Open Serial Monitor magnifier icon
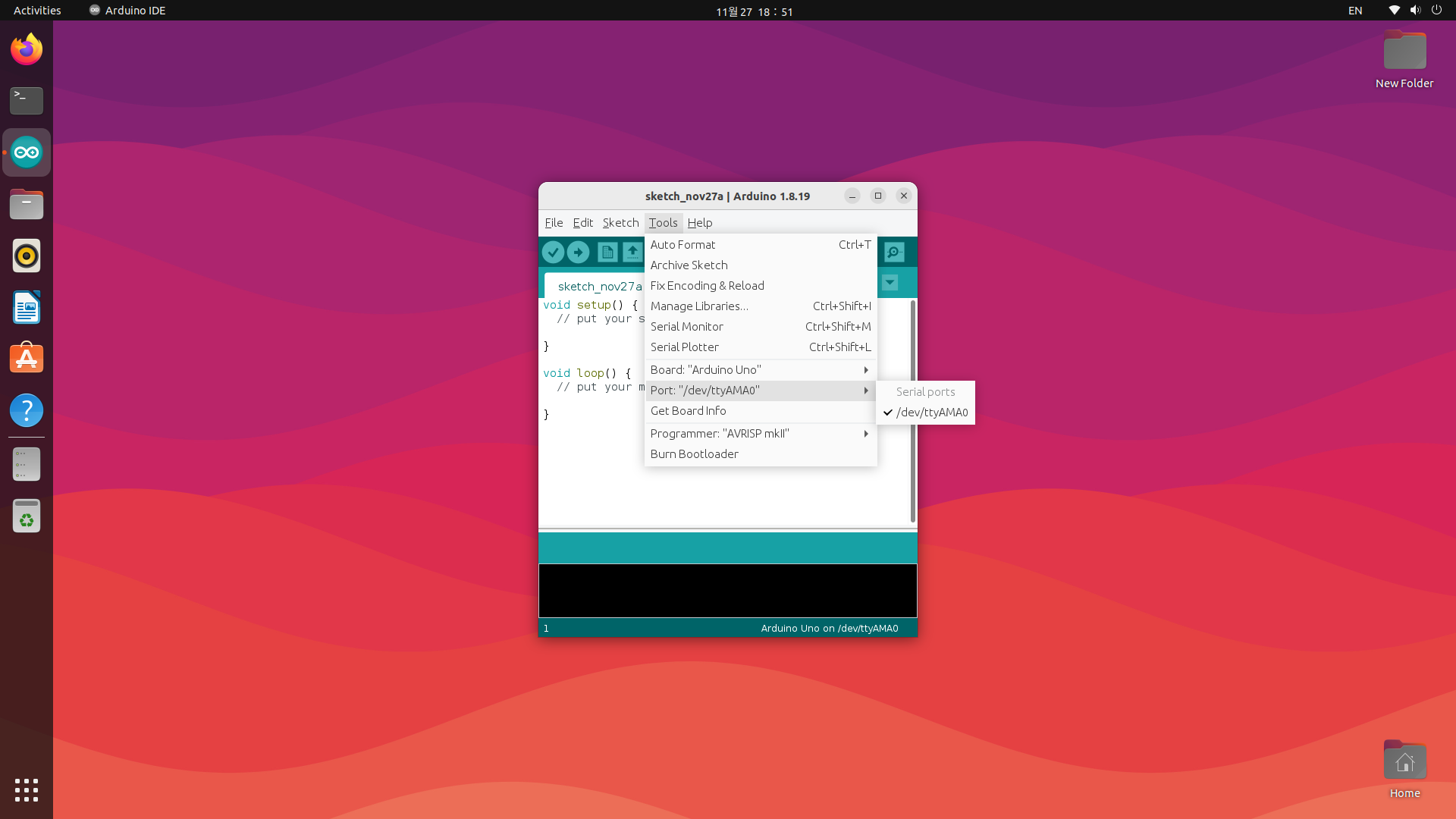Viewport: 1456px width, 819px height. tap(894, 252)
